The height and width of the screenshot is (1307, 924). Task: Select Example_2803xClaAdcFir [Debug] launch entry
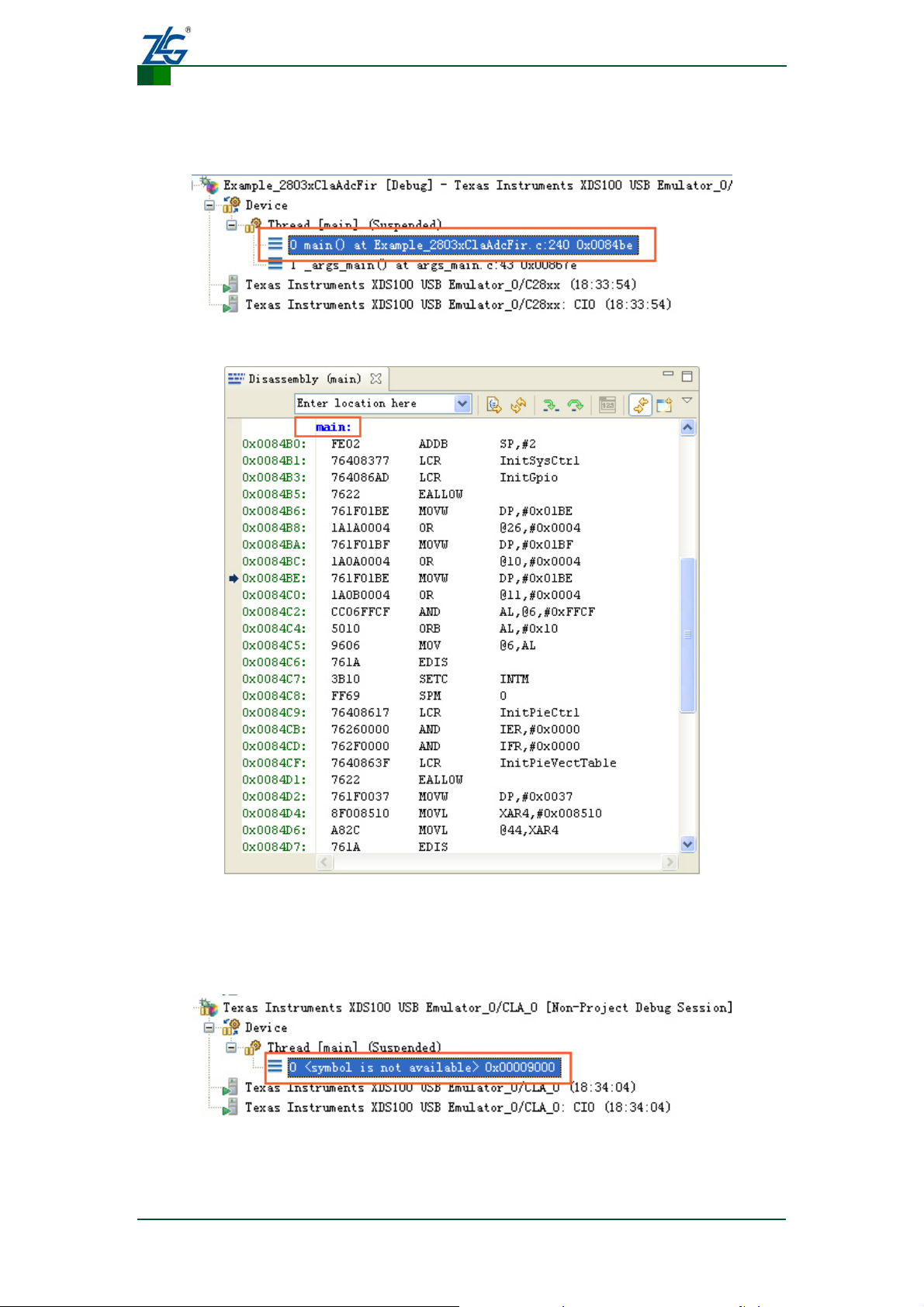click(477, 185)
